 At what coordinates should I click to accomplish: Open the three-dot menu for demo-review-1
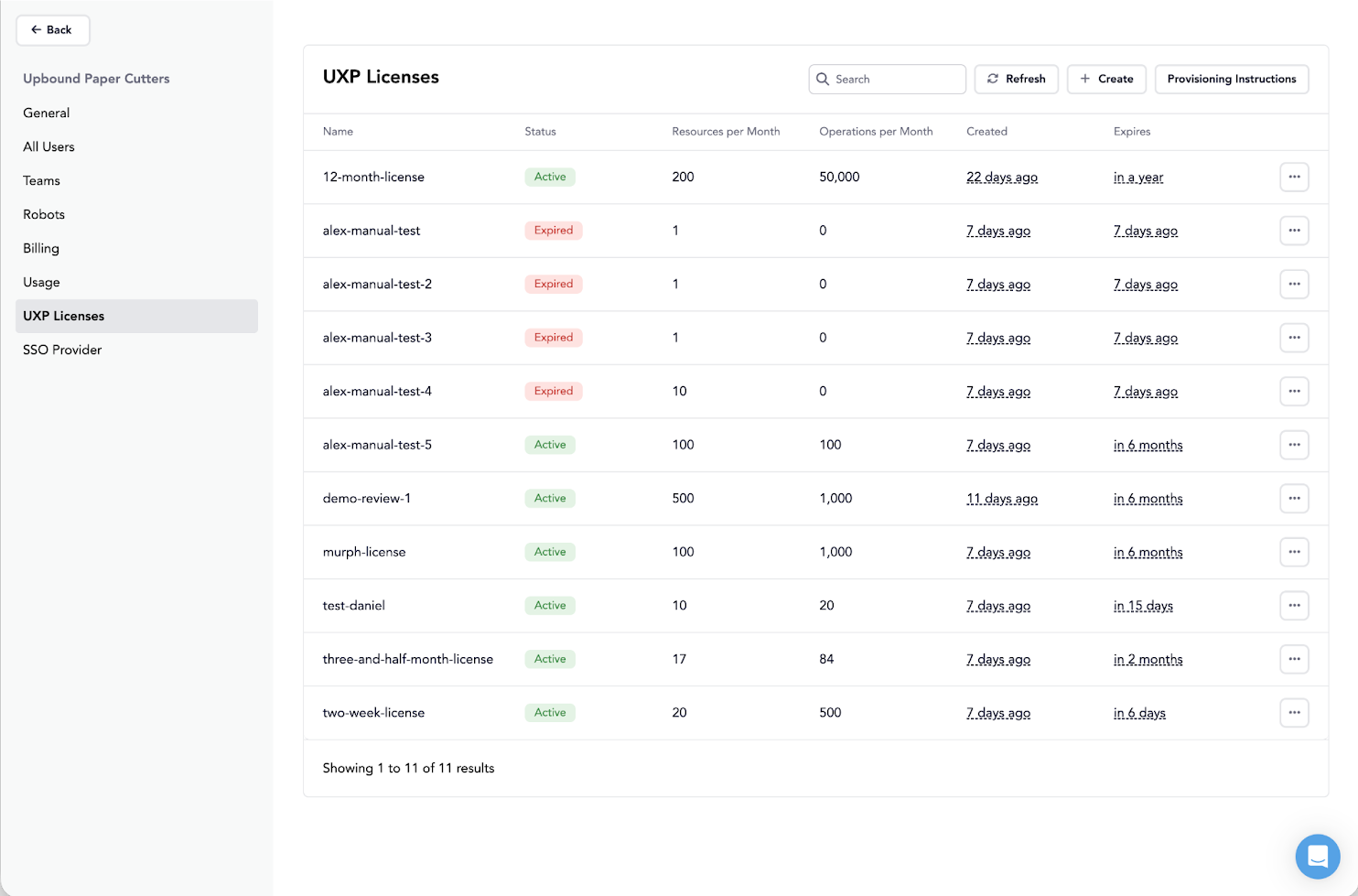coord(1294,499)
